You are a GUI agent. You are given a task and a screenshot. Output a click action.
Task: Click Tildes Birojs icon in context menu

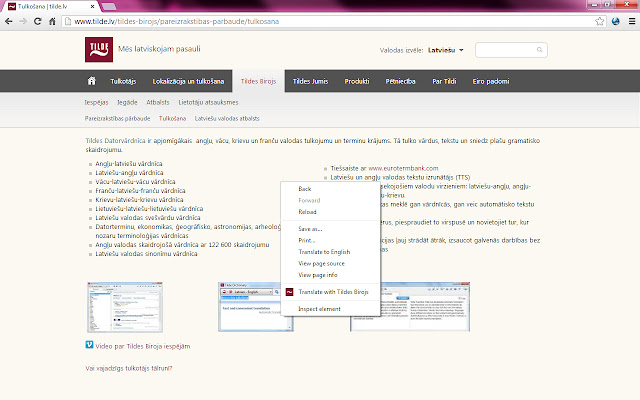click(x=289, y=292)
